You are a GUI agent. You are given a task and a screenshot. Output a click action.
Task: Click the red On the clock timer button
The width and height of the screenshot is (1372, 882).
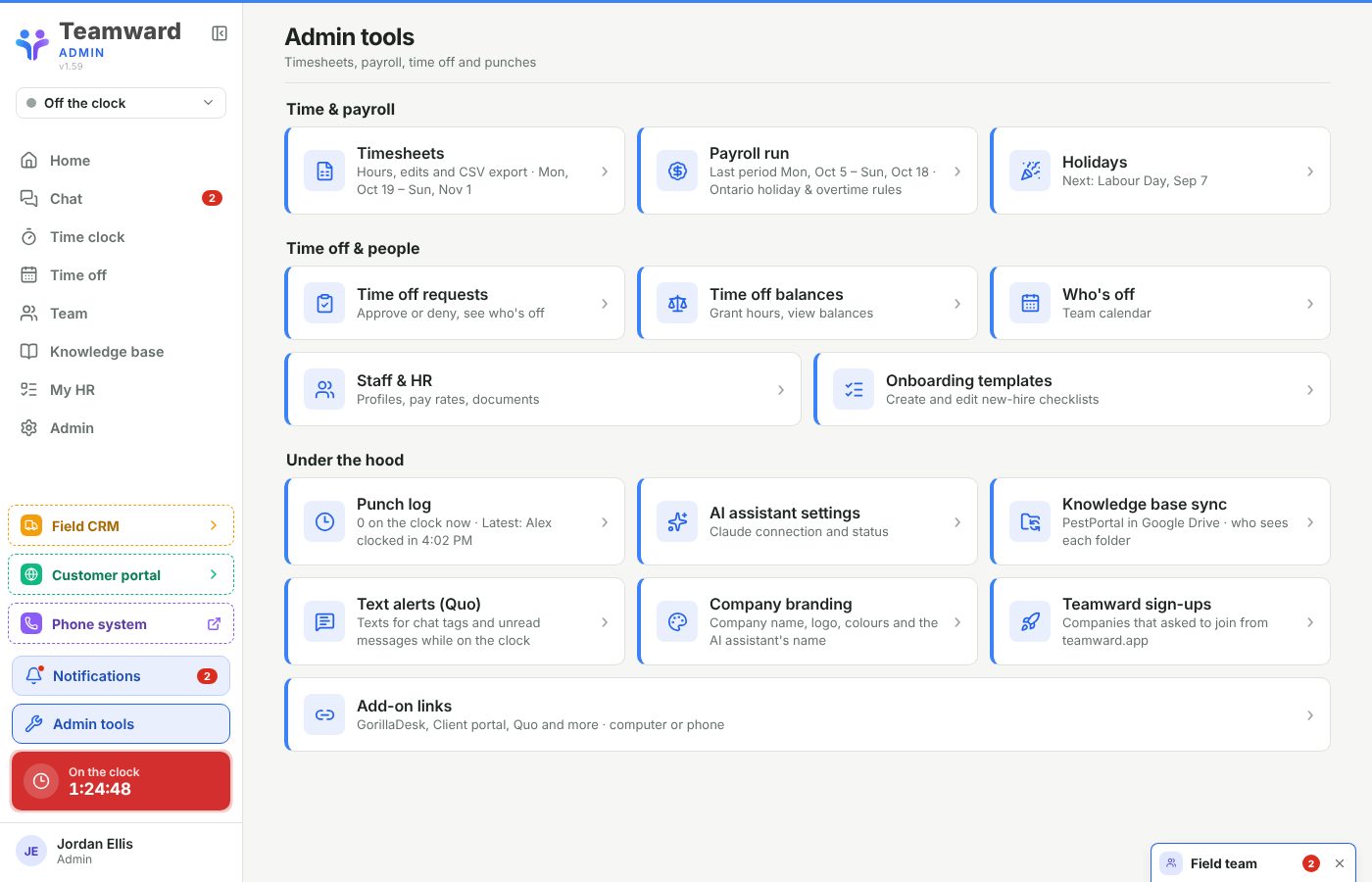[x=121, y=781]
